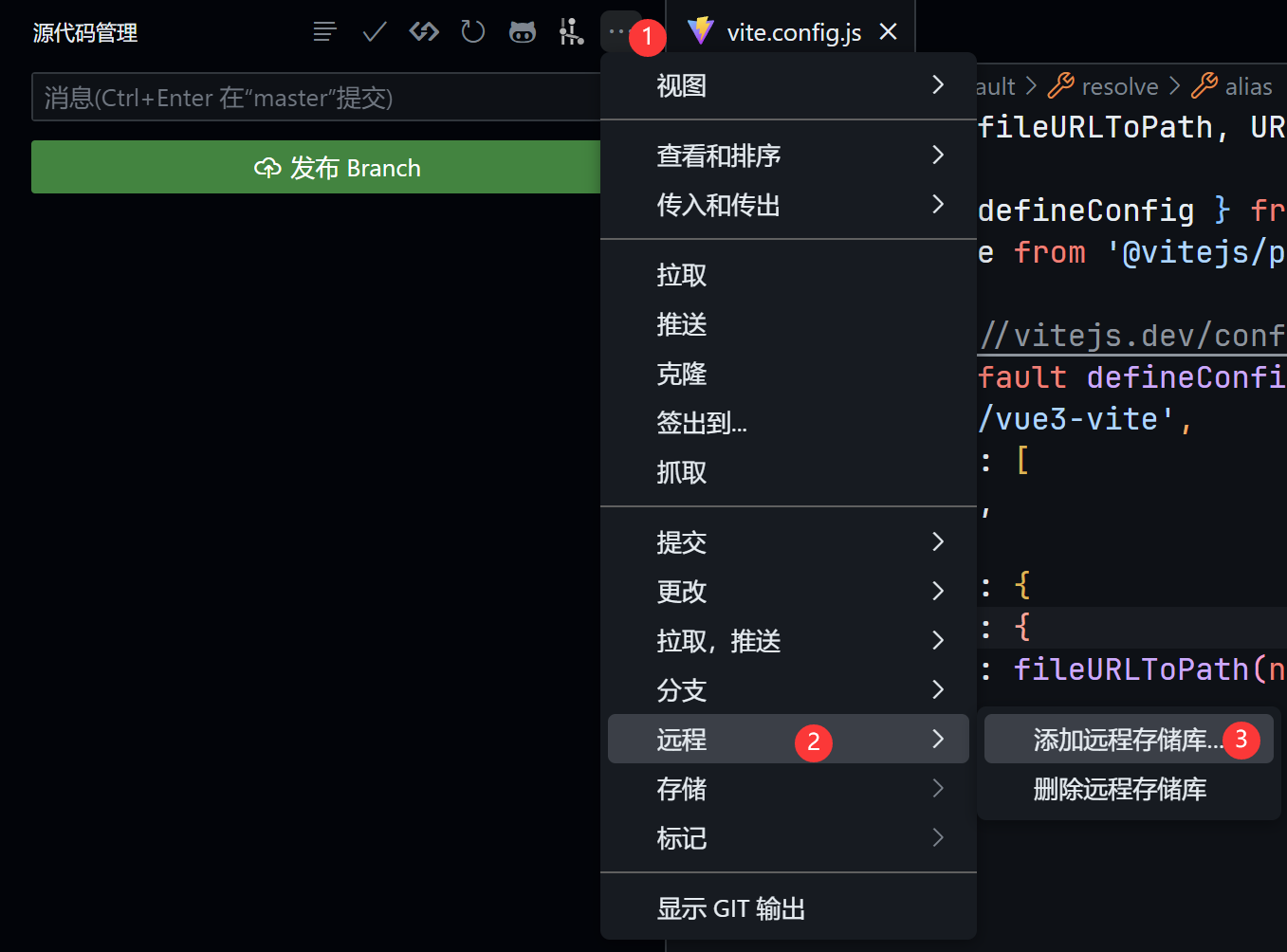Click the wrench icon beside resolve
The height and width of the screenshot is (952, 1287).
point(1061,85)
